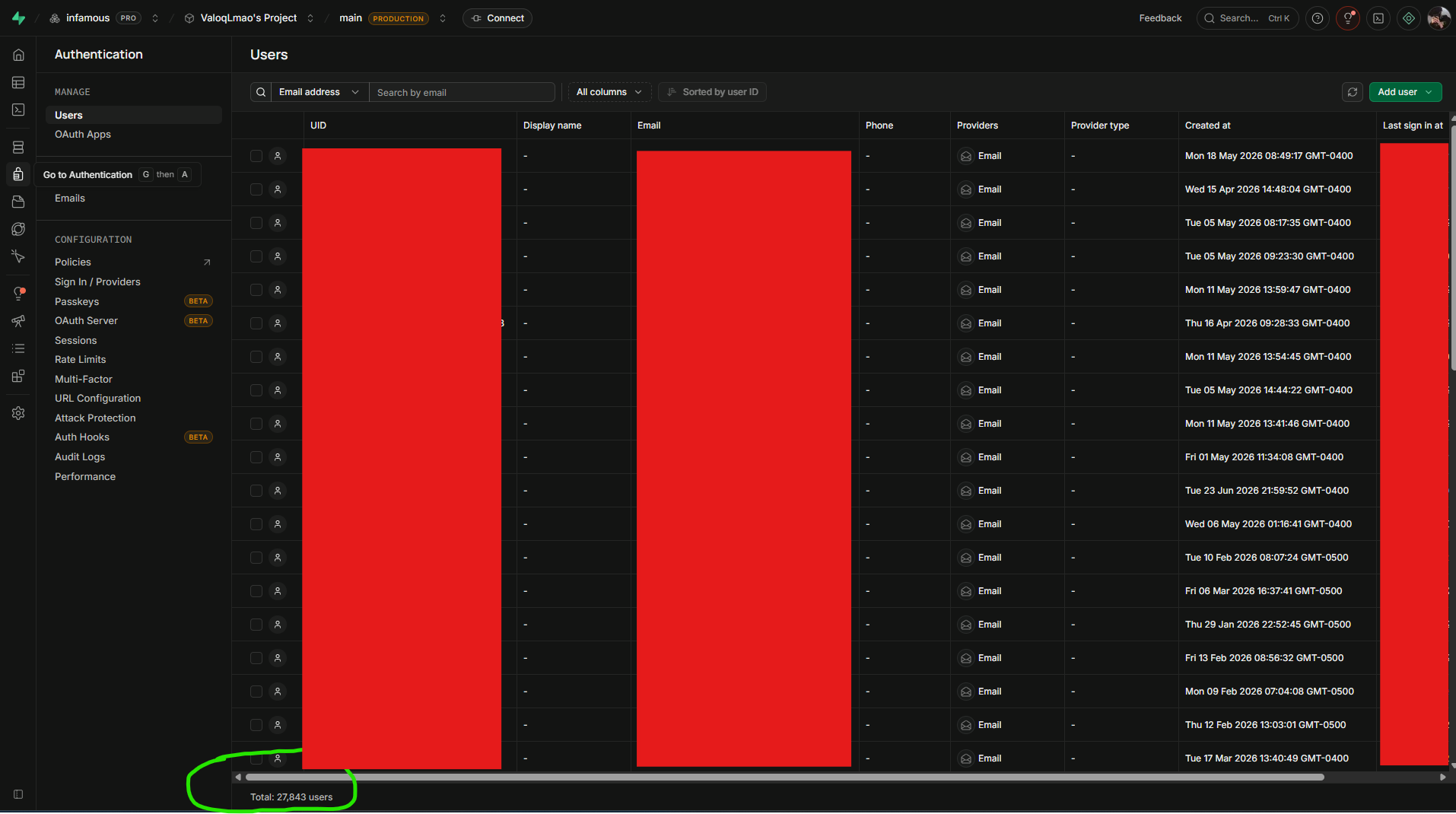Image resolution: width=1456 pixels, height=814 pixels.
Task: Open the Advisor lightbulb icon in header
Action: (1348, 18)
